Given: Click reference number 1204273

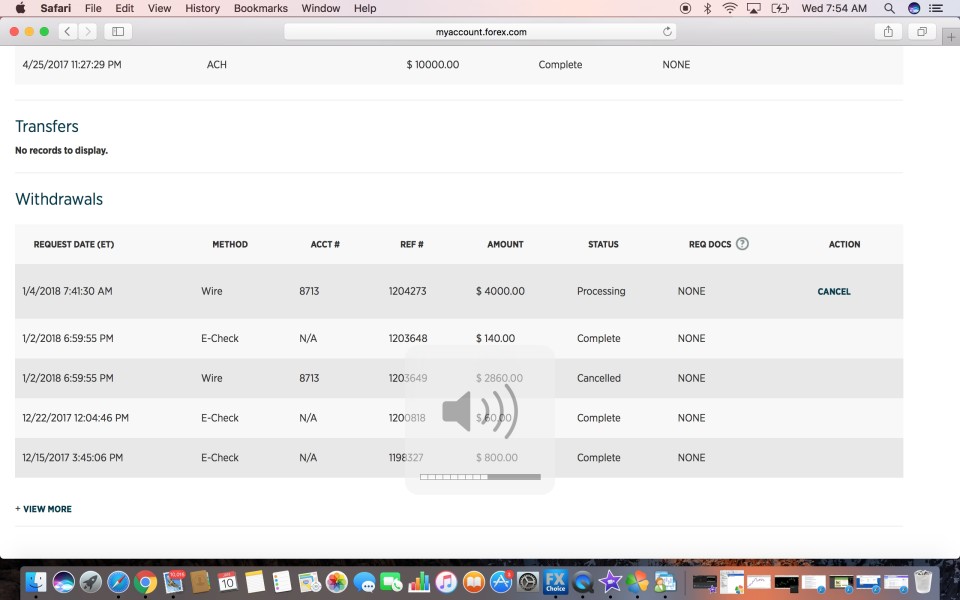Looking at the screenshot, I should click(x=407, y=291).
